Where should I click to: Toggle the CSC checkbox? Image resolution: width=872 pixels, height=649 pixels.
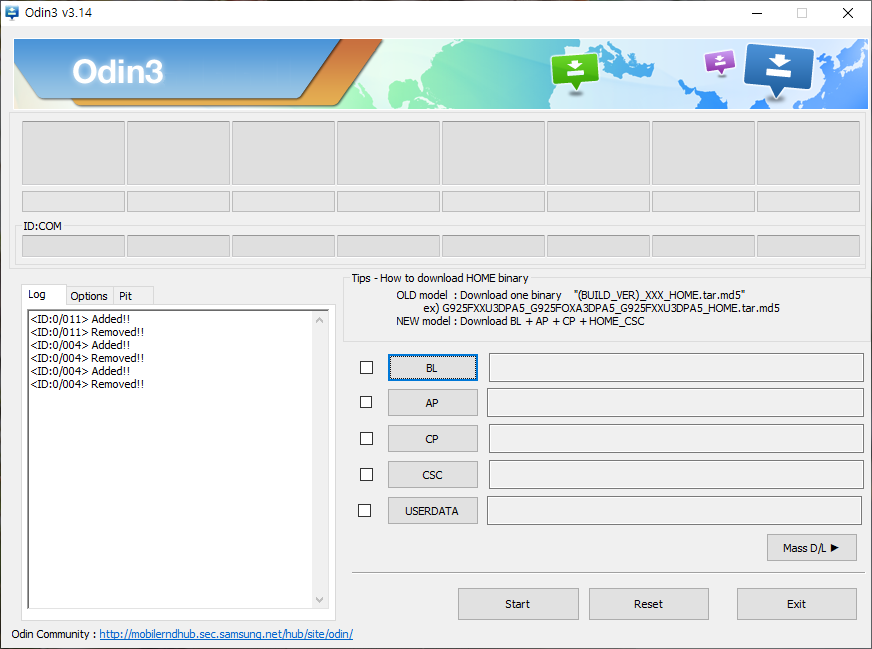366,474
